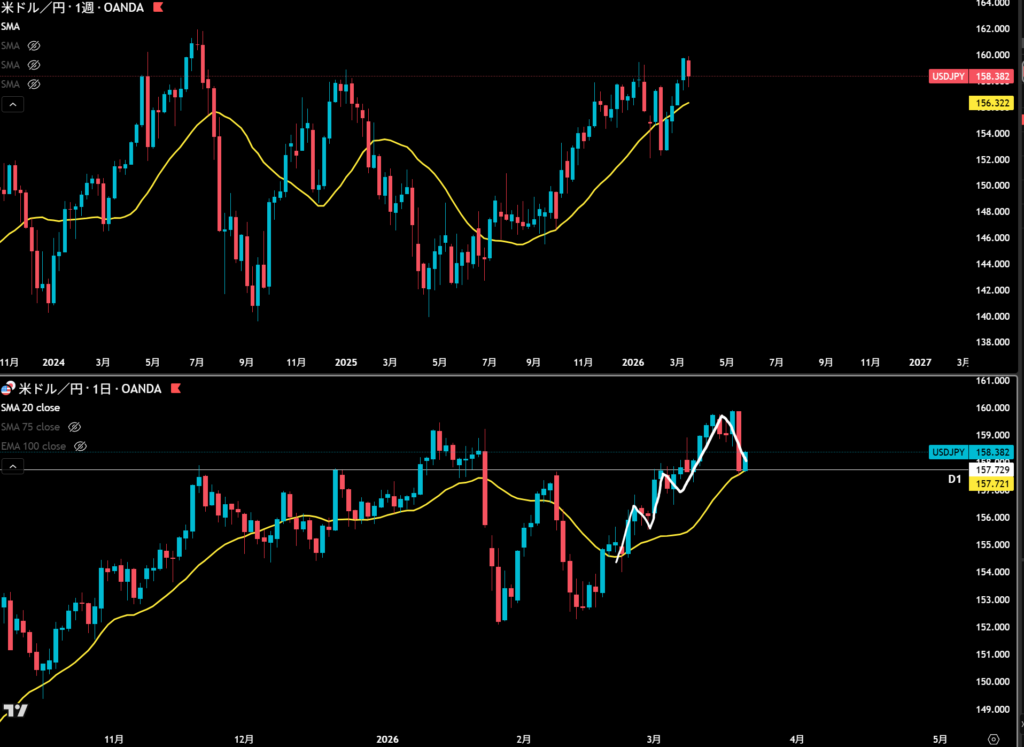Open time axis settings gear at bottom right
The image size is (1024, 747).
(992, 738)
